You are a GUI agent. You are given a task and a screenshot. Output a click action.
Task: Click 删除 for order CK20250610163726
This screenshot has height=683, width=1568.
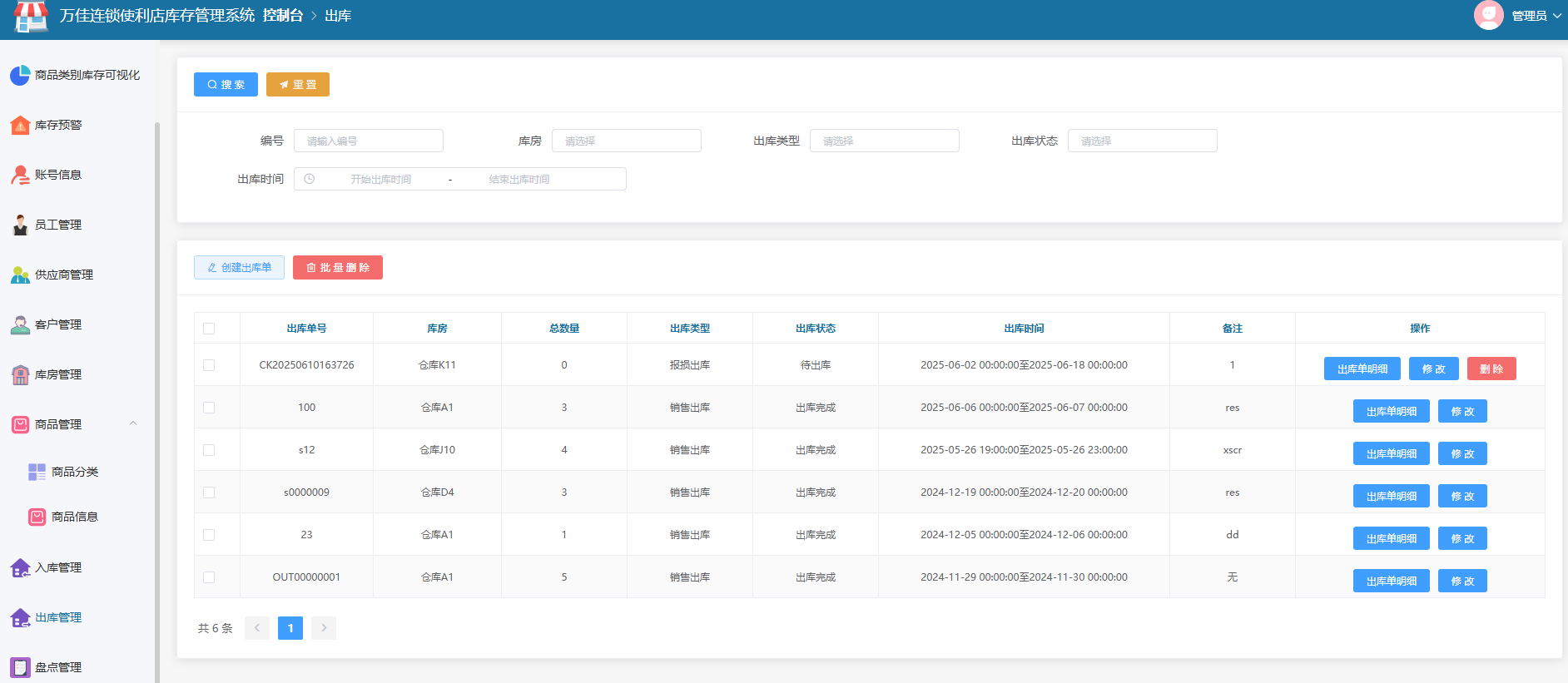1491,369
